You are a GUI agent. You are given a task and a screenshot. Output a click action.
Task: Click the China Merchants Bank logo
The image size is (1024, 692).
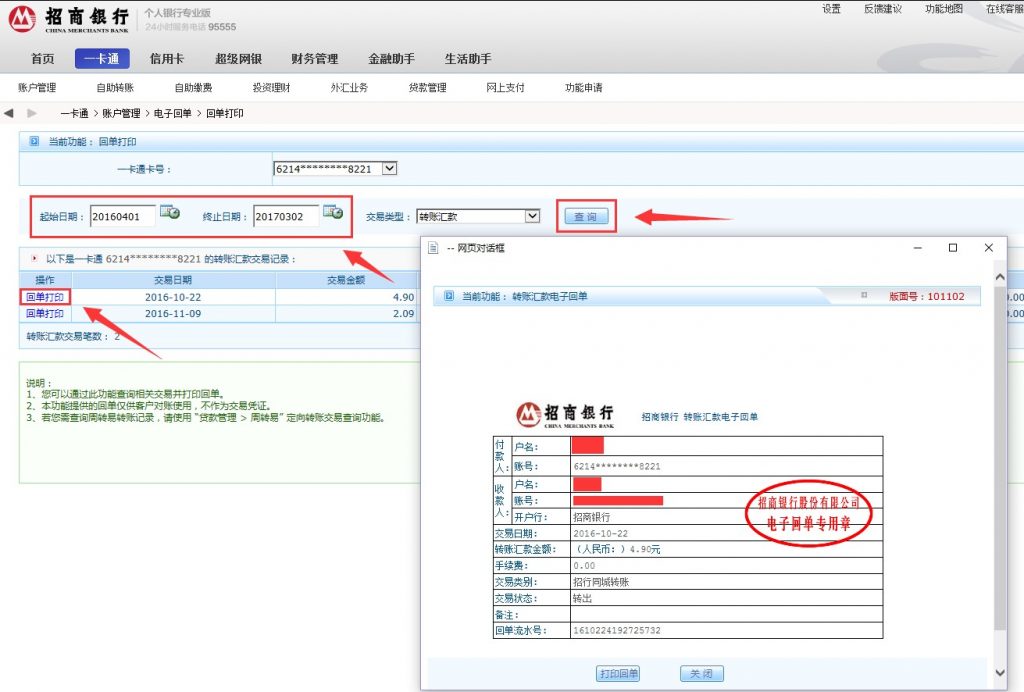click(69, 20)
